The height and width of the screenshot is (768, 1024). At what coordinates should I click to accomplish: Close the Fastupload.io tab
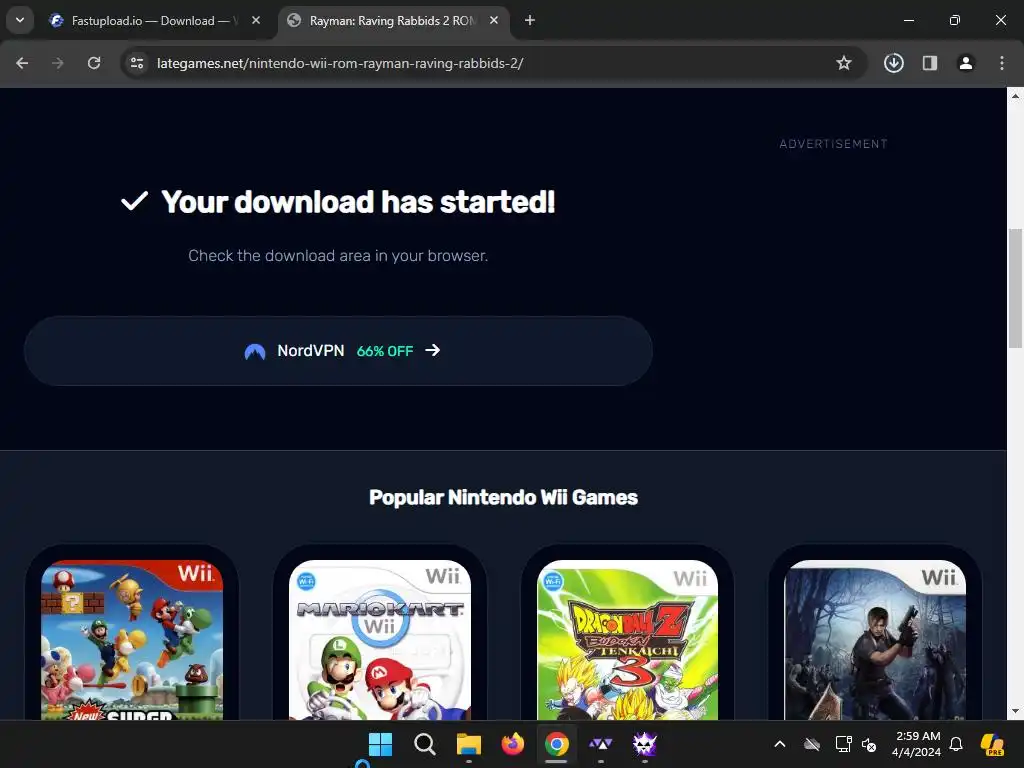[256, 20]
